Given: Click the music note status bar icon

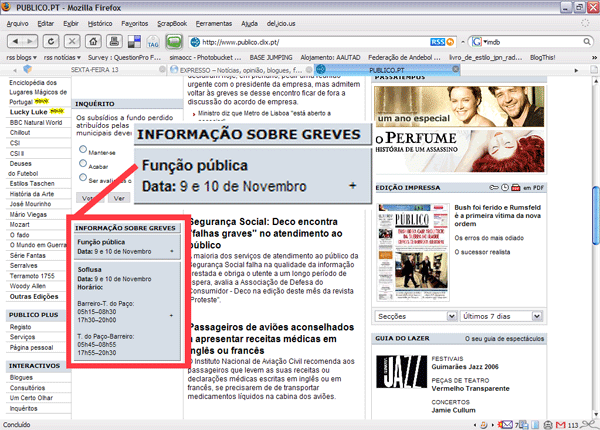Looking at the screenshot, I should [x=484, y=425].
